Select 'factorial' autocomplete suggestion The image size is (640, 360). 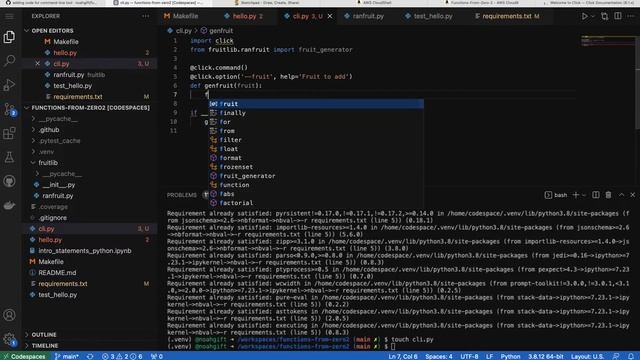pyautogui.click(x=316, y=203)
